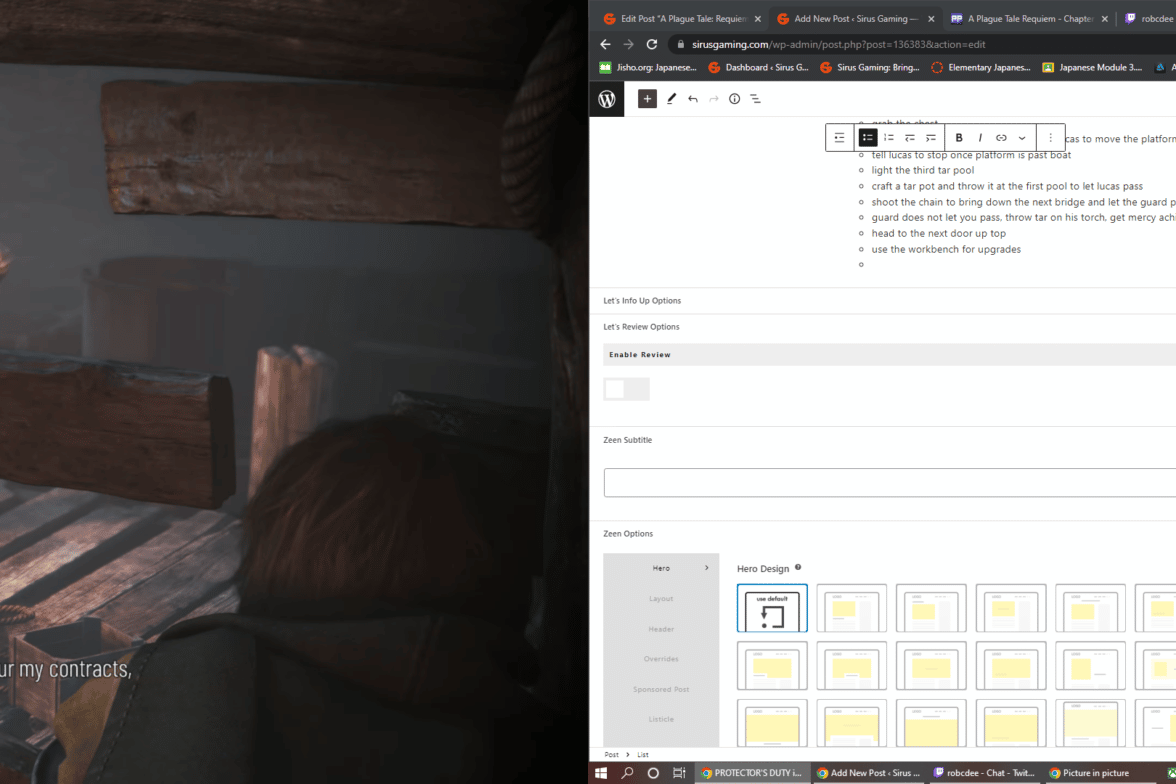This screenshot has width=1176, height=784.
Task: Click 'head to the next door up top' text
Action: [x=938, y=233]
